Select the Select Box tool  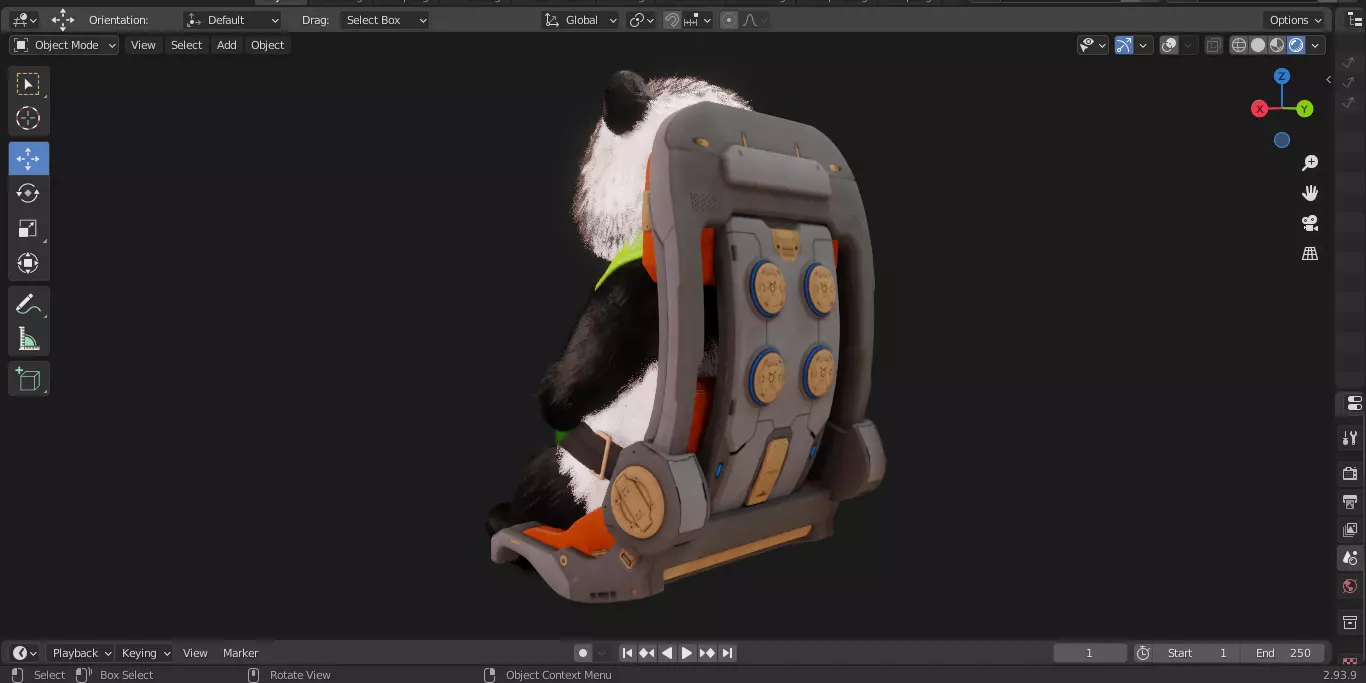click(28, 84)
